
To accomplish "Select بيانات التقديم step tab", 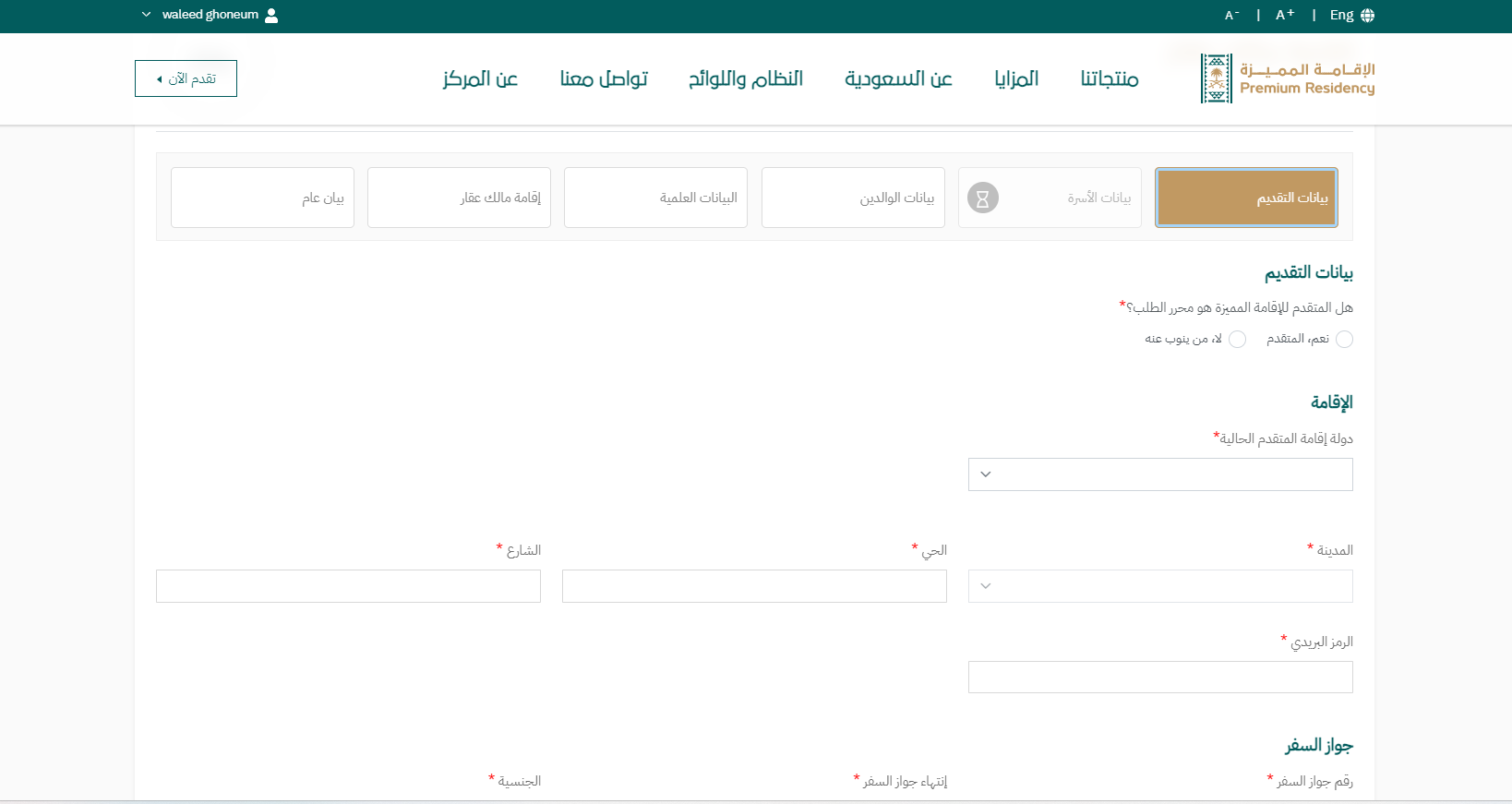I will (1246, 198).
